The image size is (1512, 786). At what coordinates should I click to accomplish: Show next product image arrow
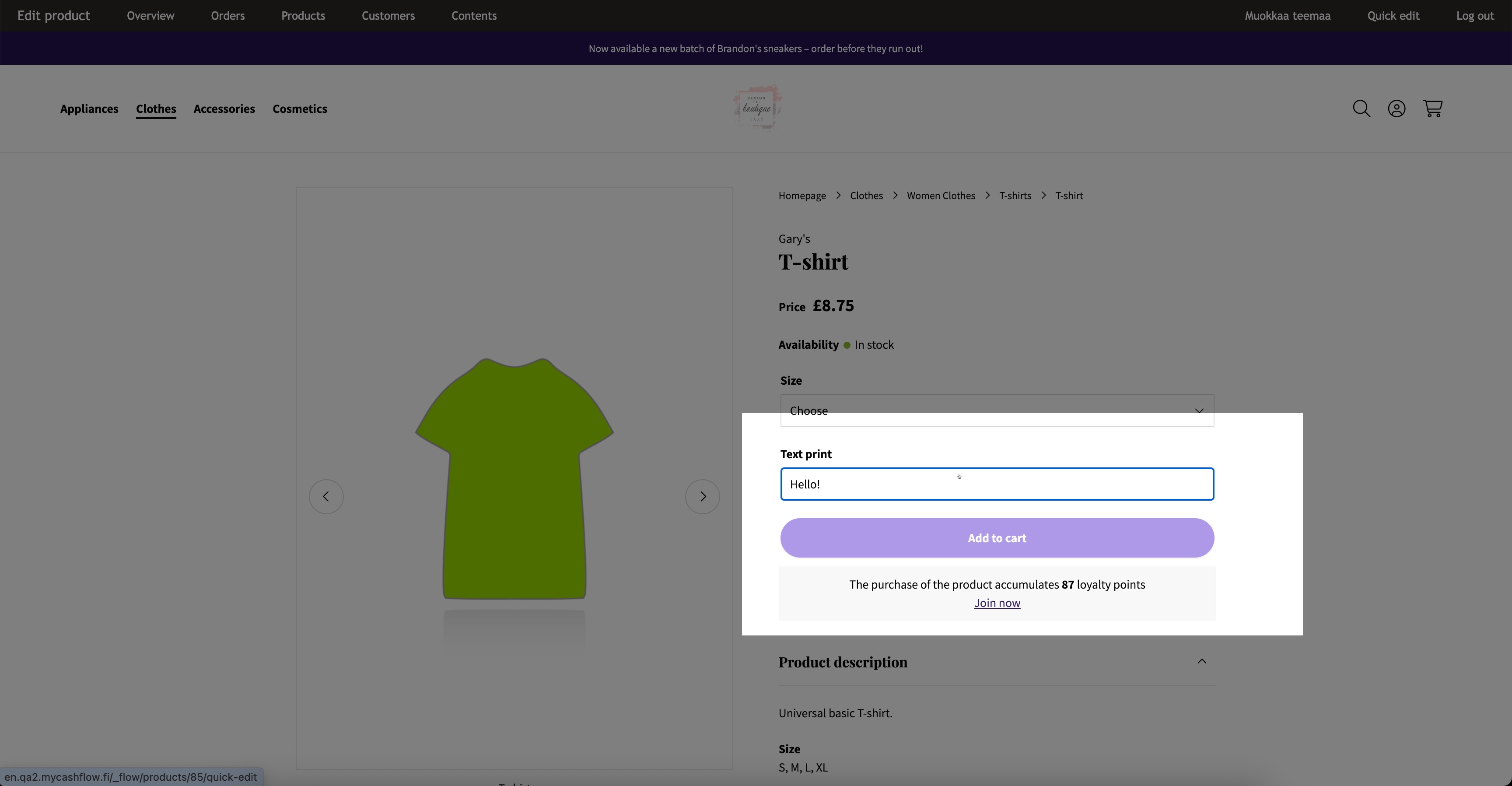703,497
